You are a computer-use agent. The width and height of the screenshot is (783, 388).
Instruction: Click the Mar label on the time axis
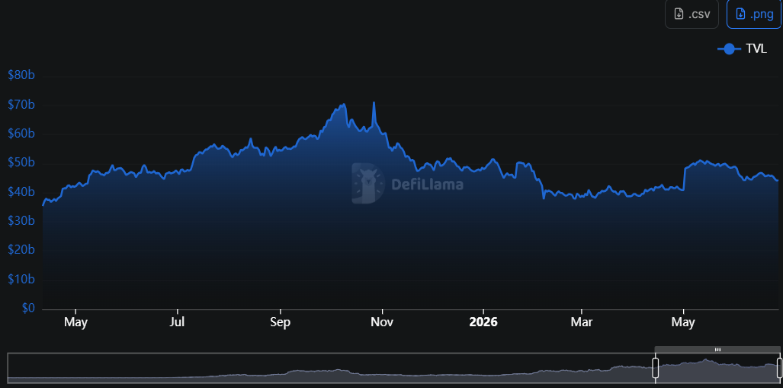582,323
